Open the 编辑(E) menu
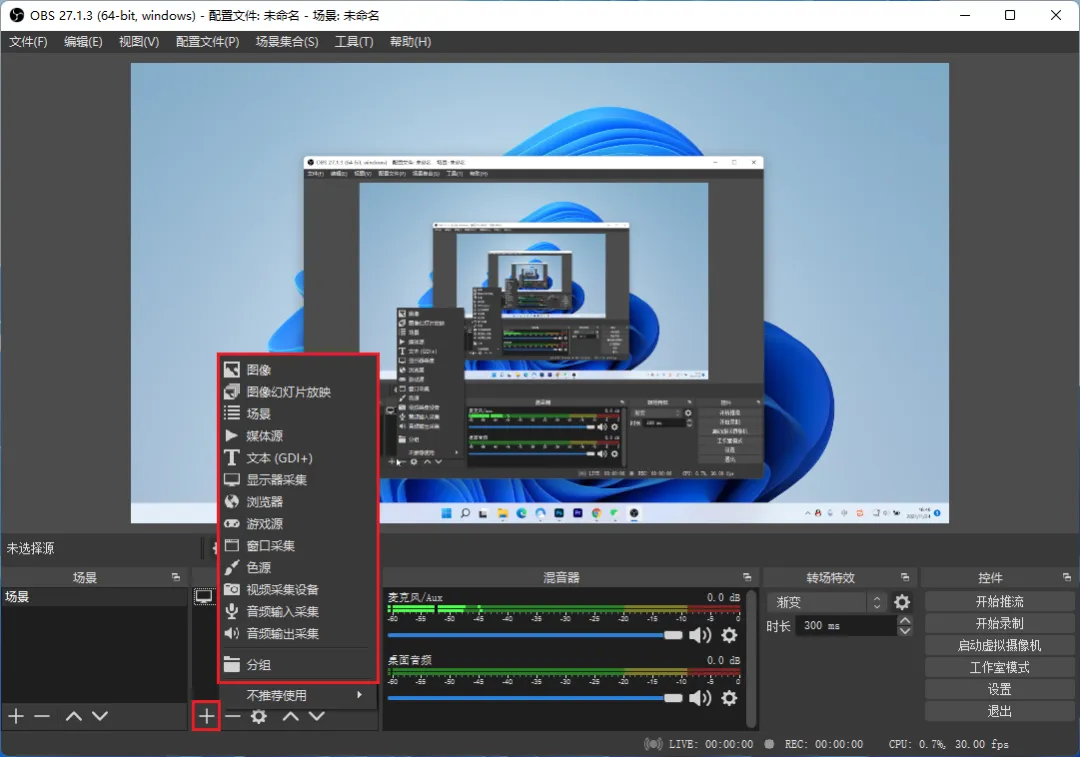Screen dimensions: 1080x757 83,42
